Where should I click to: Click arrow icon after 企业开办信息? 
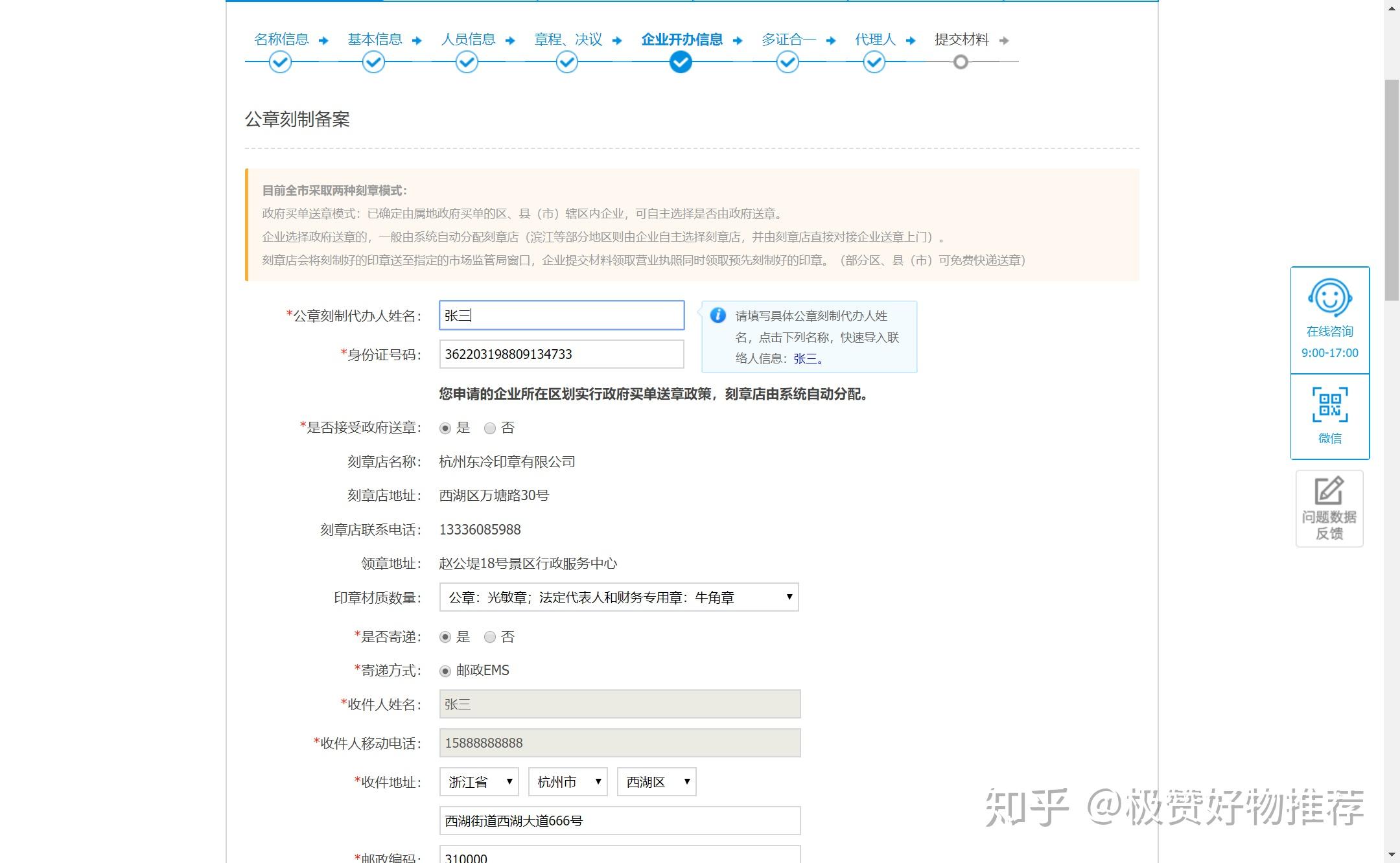(x=738, y=41)
